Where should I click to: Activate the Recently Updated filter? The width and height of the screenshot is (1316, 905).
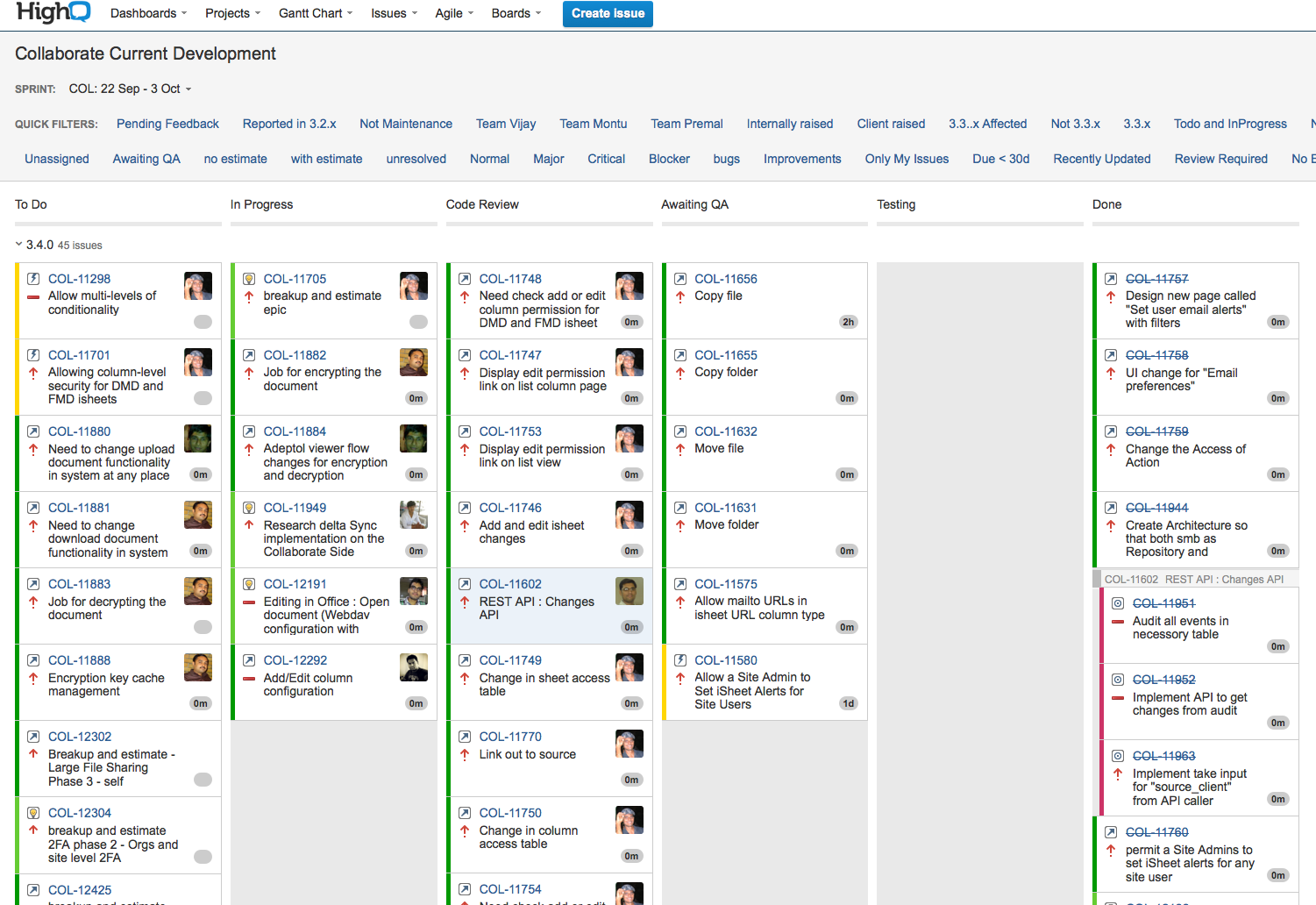click(1101, 159)
